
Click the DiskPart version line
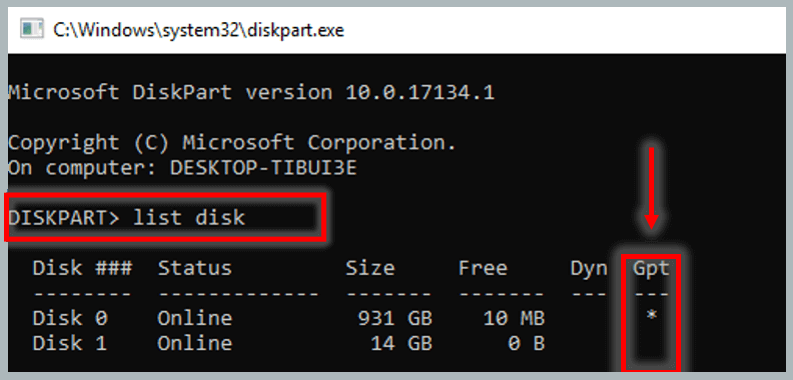(251, 93)
